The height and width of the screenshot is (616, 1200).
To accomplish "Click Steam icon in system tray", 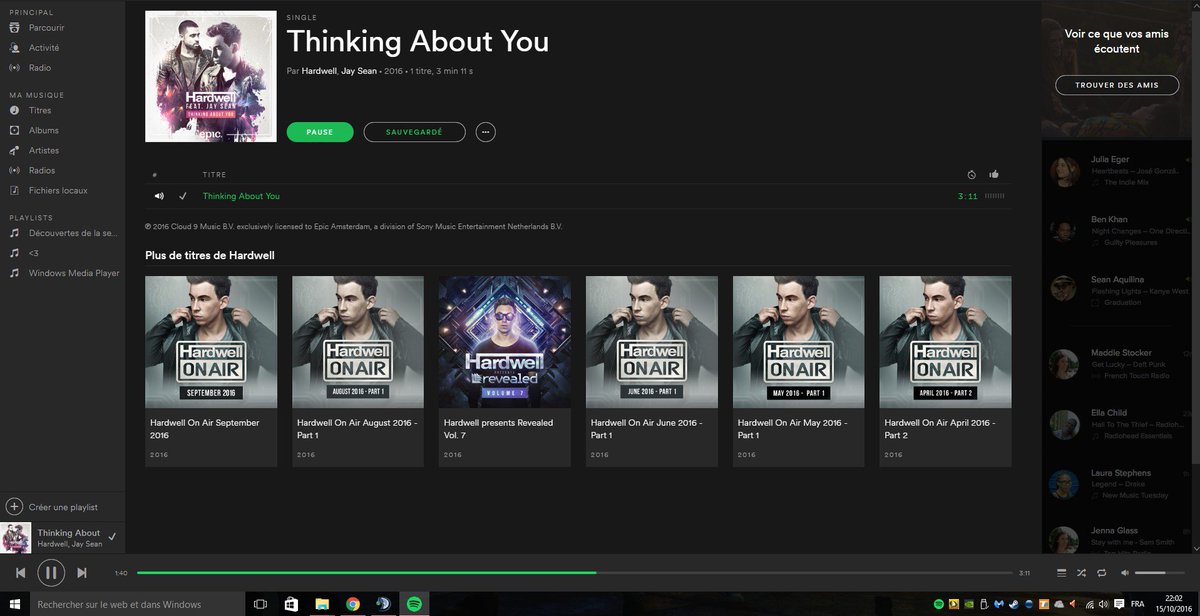I will 1014,604.
